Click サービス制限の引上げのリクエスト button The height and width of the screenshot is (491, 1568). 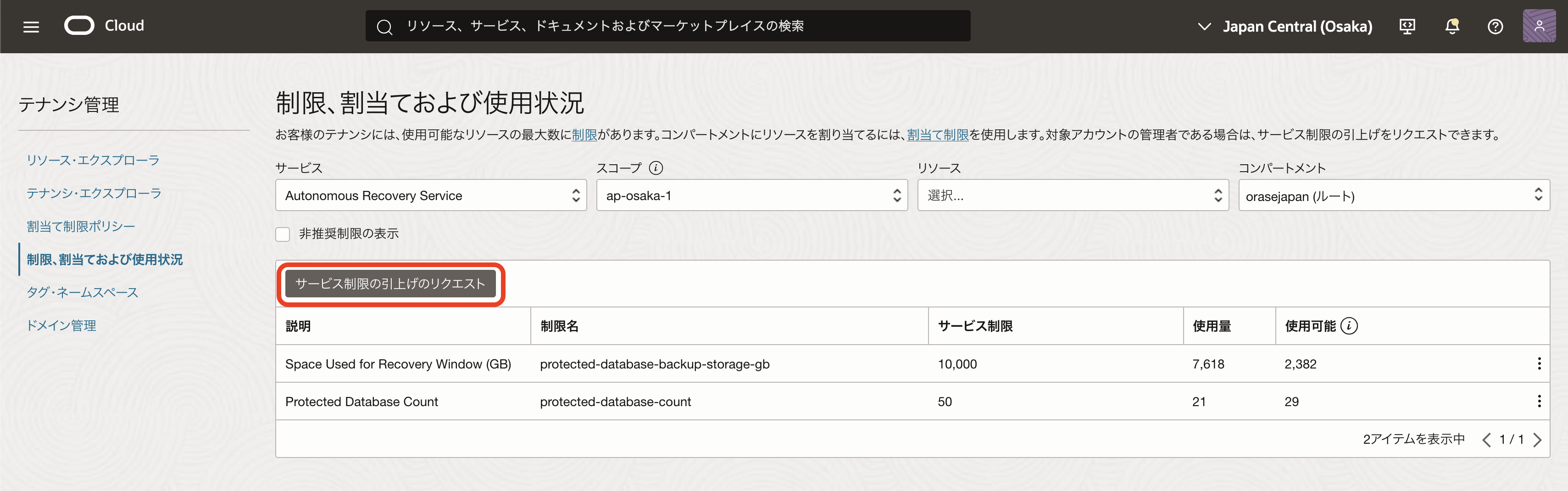pos(390,284)
